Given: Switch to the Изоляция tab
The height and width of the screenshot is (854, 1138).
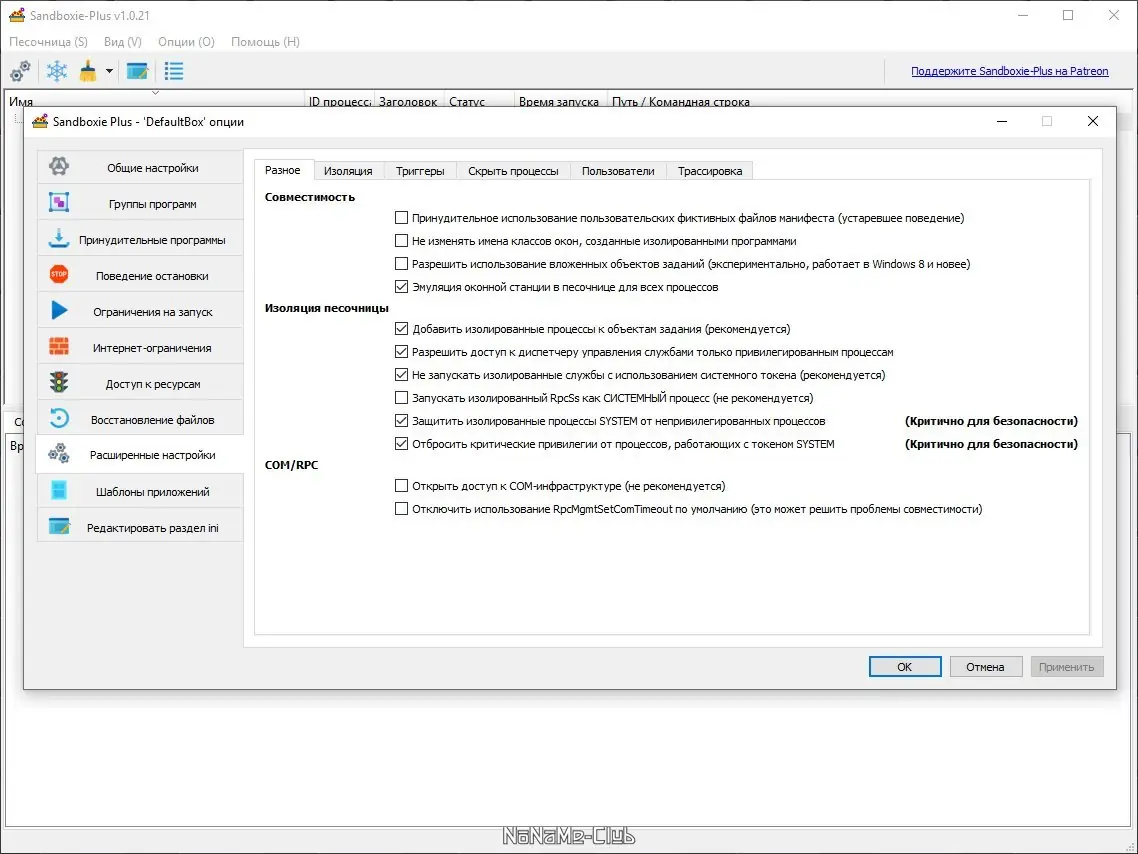Looking at the screenshot, I should 348,171.
